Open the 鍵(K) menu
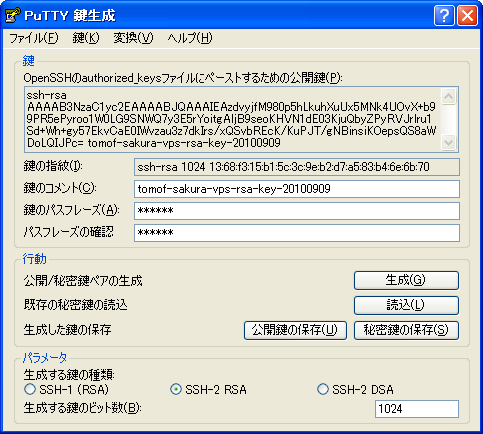 click(x=86, y=38)
